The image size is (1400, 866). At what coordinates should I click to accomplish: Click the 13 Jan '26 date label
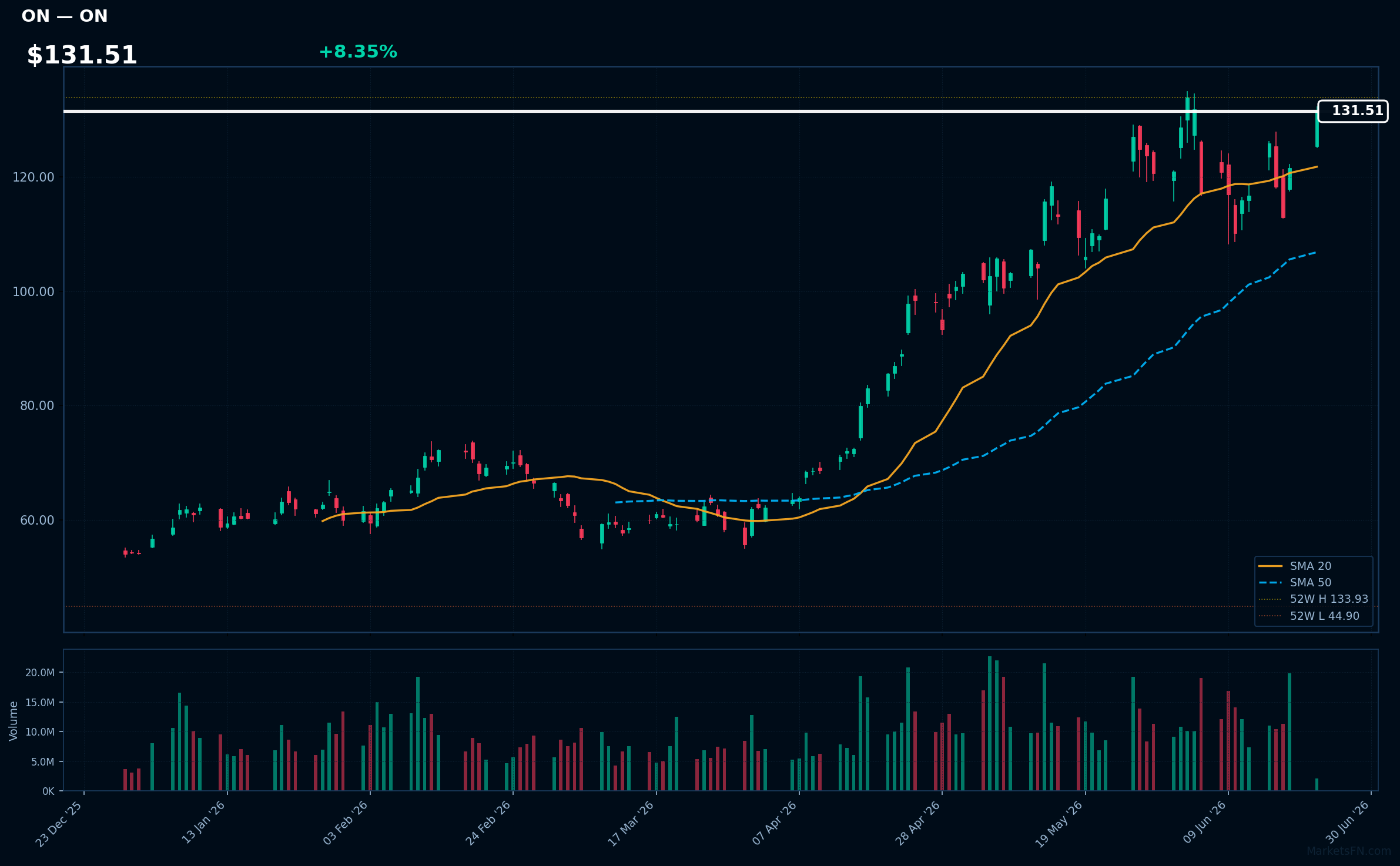pyautogui.click(x=203, y=823)
